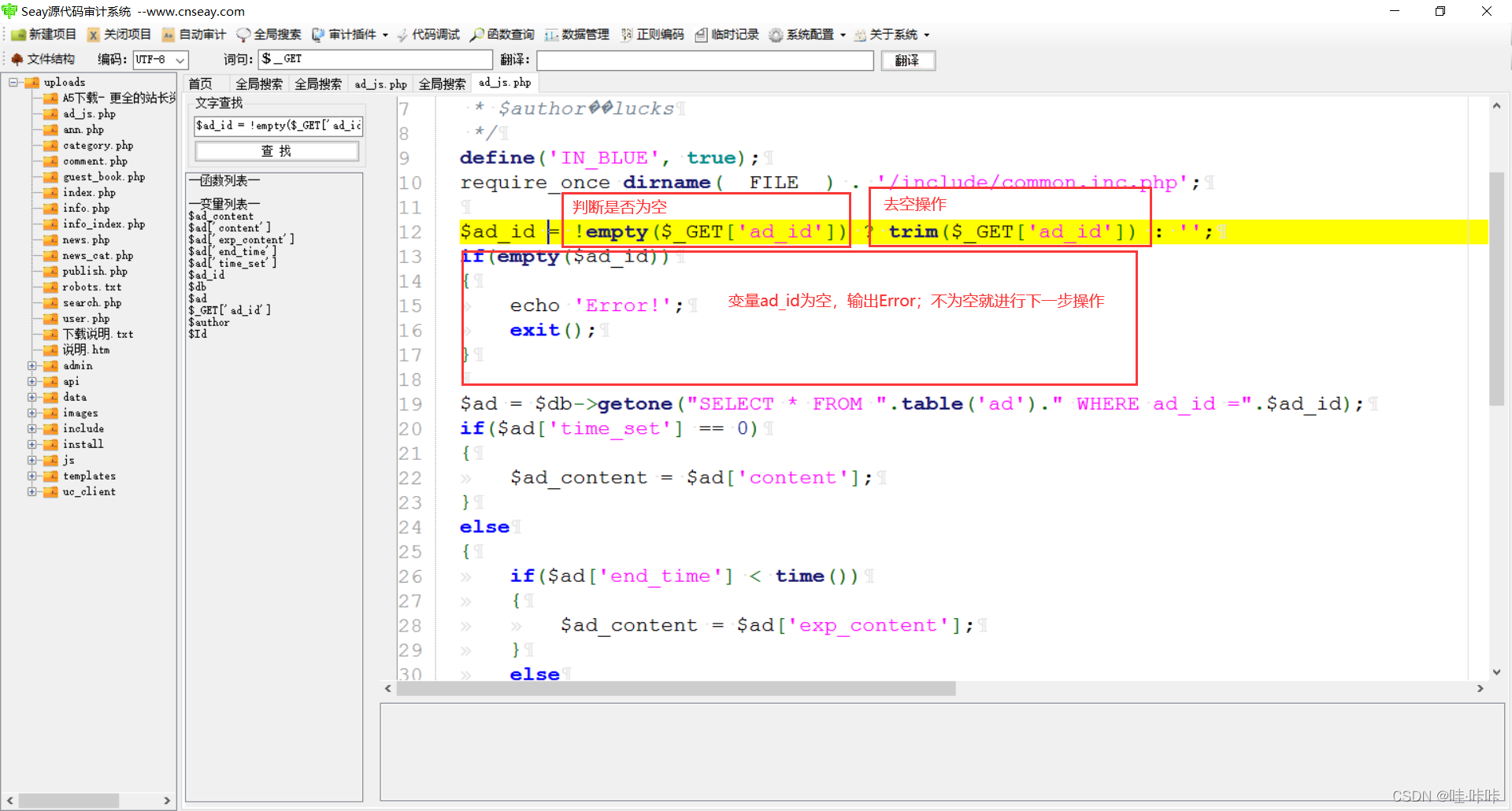Click the 翻译 translation text field

705,61
